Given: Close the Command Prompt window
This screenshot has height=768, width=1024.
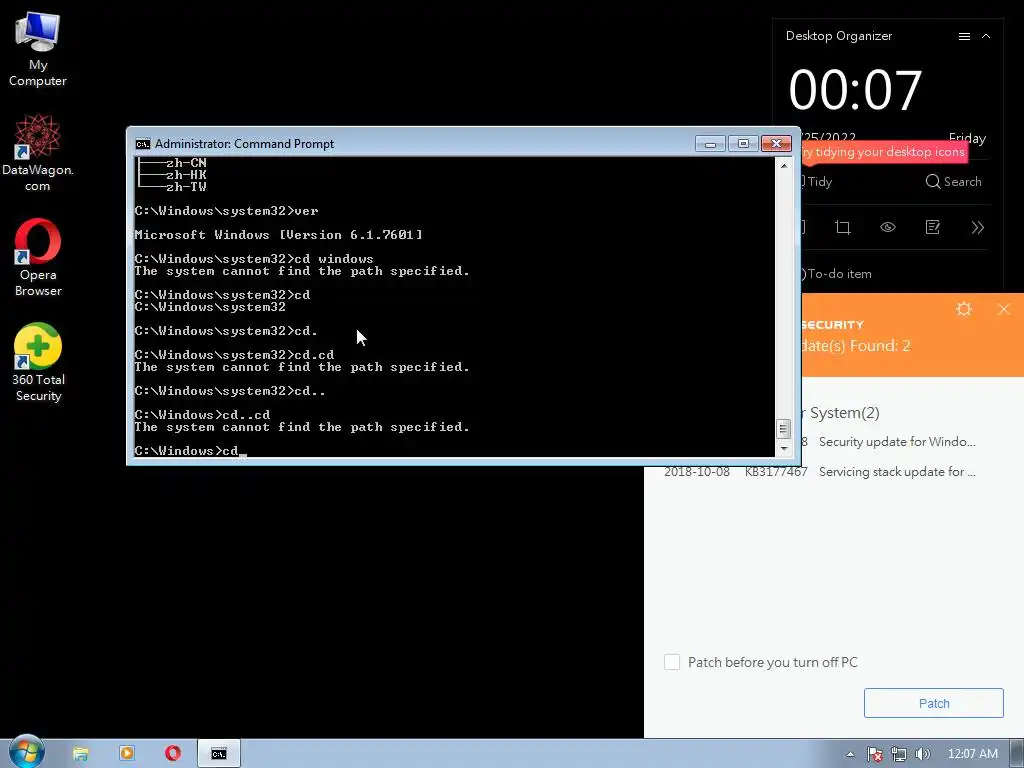Looking at the screenshot, I should point(776,144).
